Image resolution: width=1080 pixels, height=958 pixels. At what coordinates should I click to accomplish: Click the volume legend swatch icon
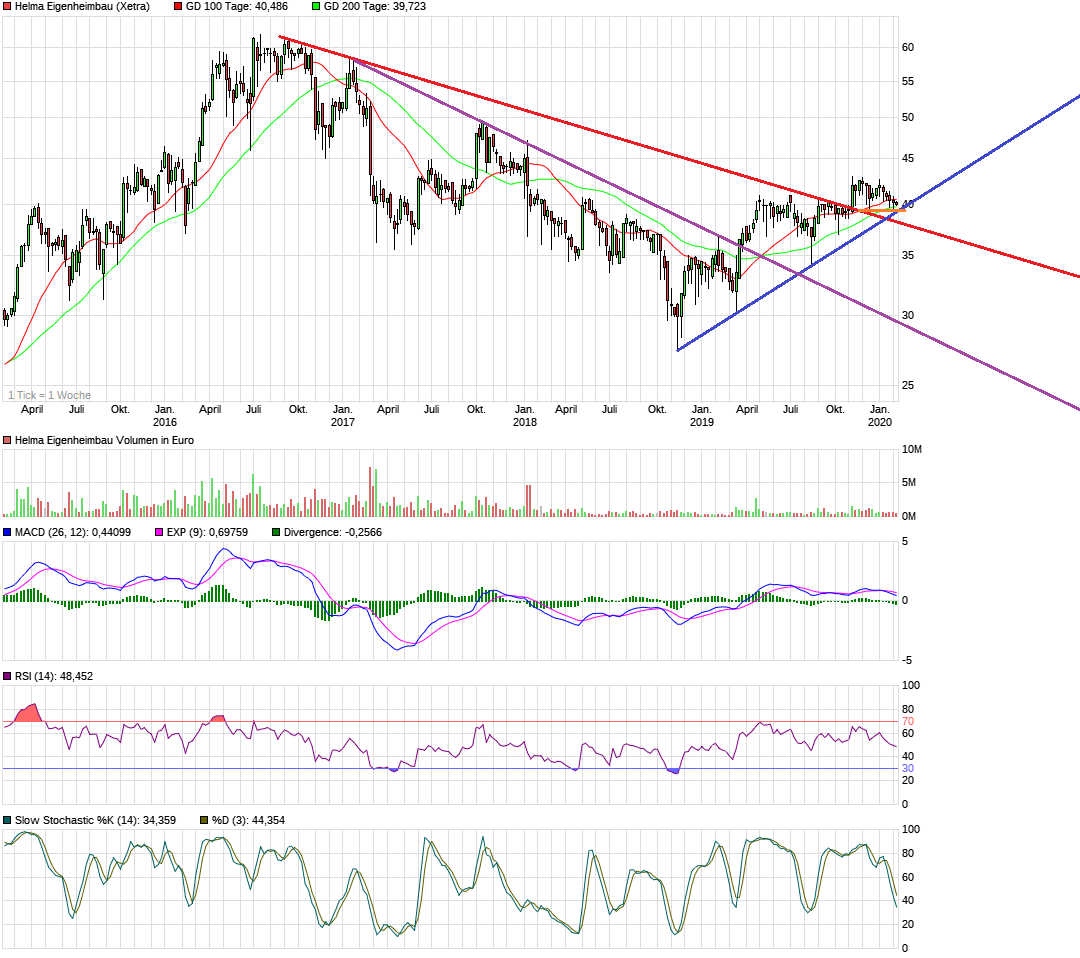point(8,440)
